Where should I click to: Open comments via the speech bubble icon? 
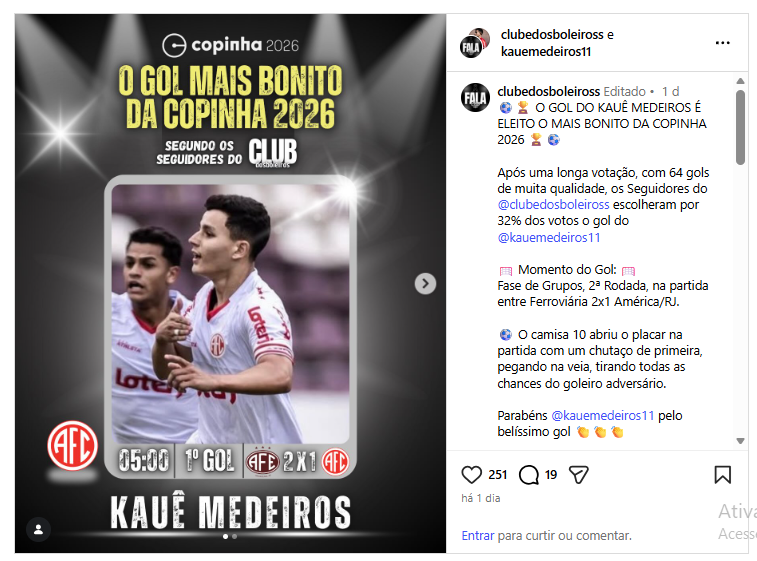pyautogui.click(x=529, y=475)
